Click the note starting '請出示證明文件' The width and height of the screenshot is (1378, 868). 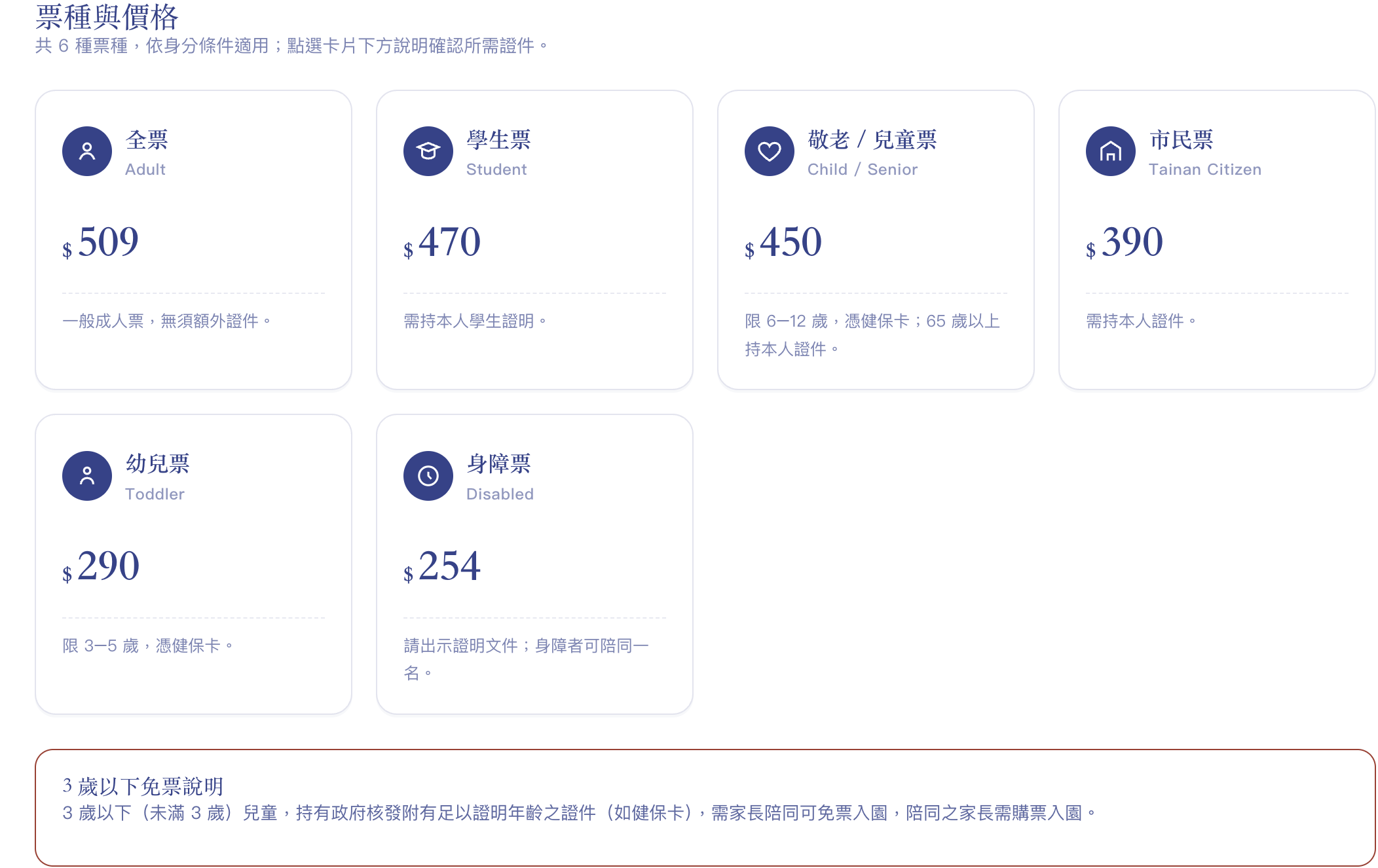(527, 659)
